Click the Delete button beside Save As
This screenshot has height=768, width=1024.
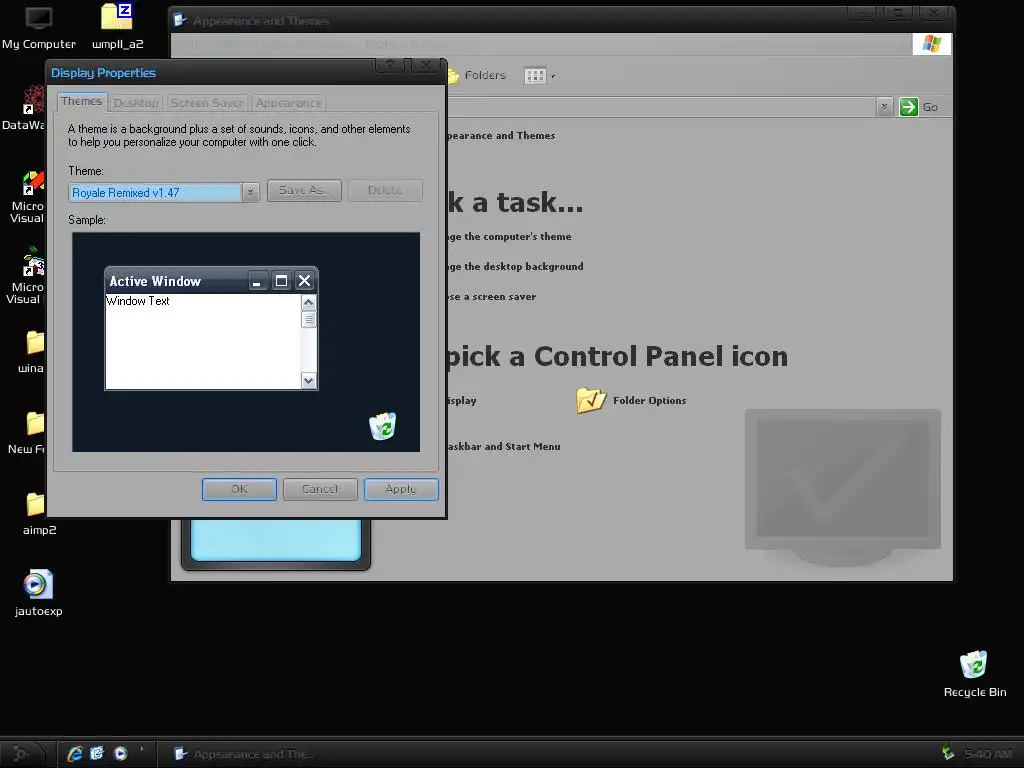point(385,190)
